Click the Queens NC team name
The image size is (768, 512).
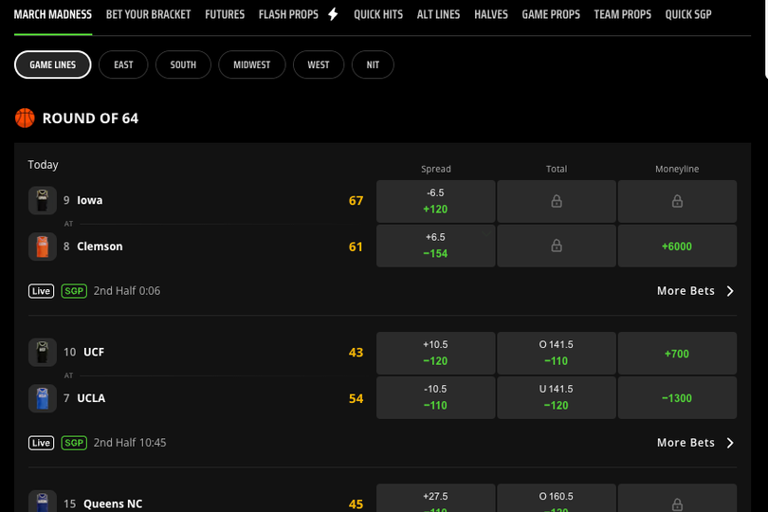(113, 504)
